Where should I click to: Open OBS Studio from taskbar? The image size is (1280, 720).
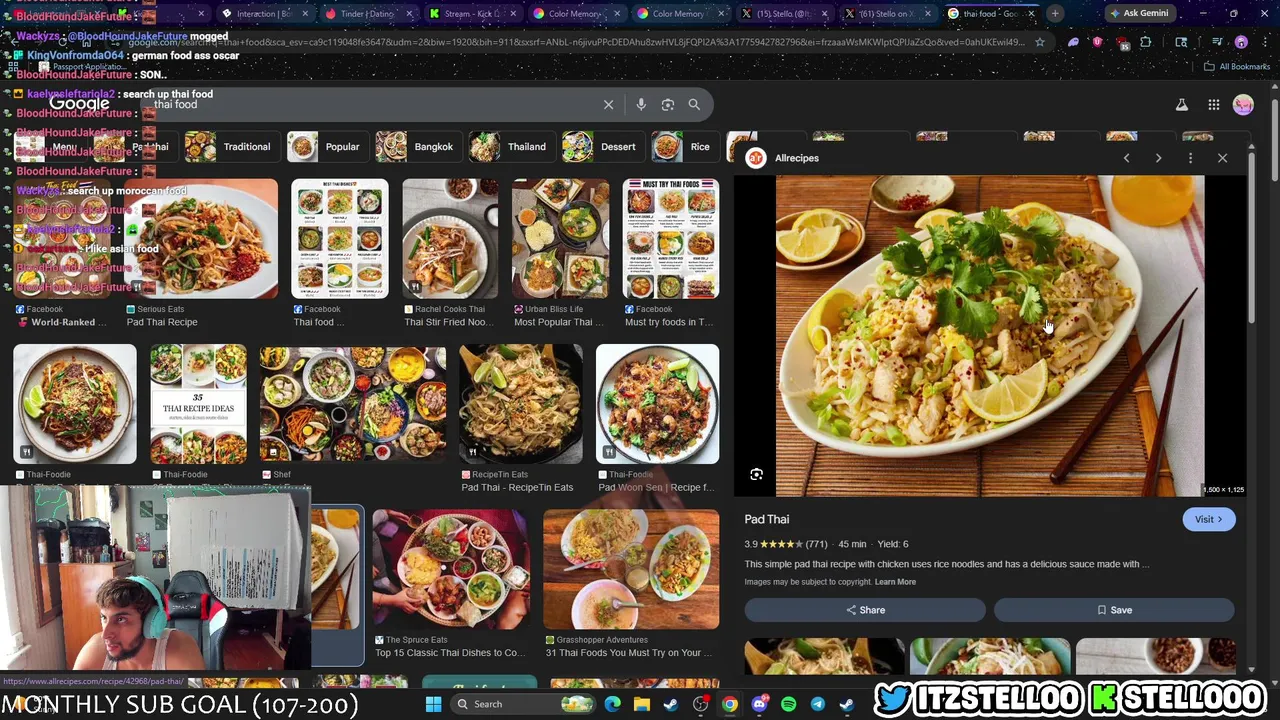(701, 704)
